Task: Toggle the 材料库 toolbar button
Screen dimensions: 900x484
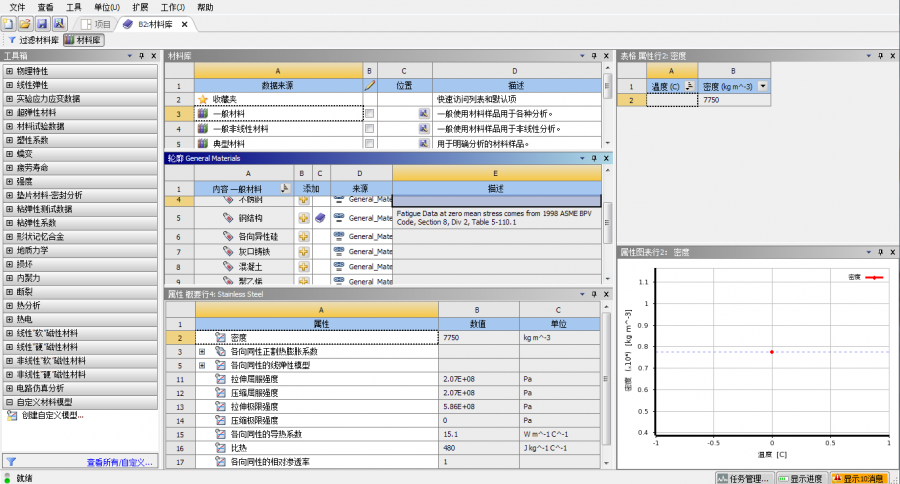Action: (84, 40)
